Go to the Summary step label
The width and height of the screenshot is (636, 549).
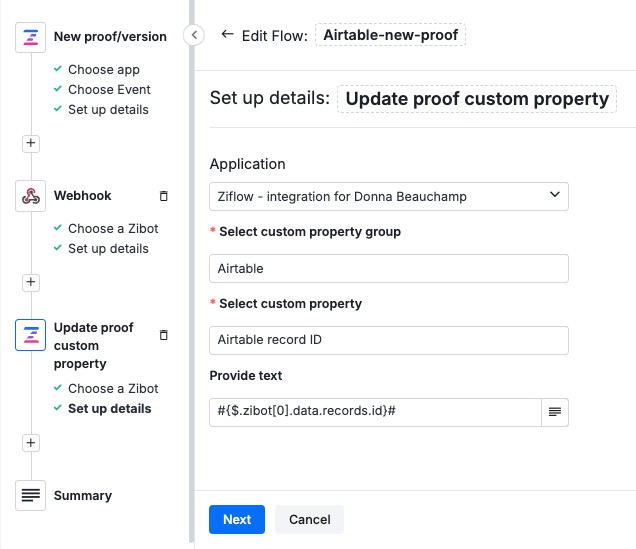[83, 495]
